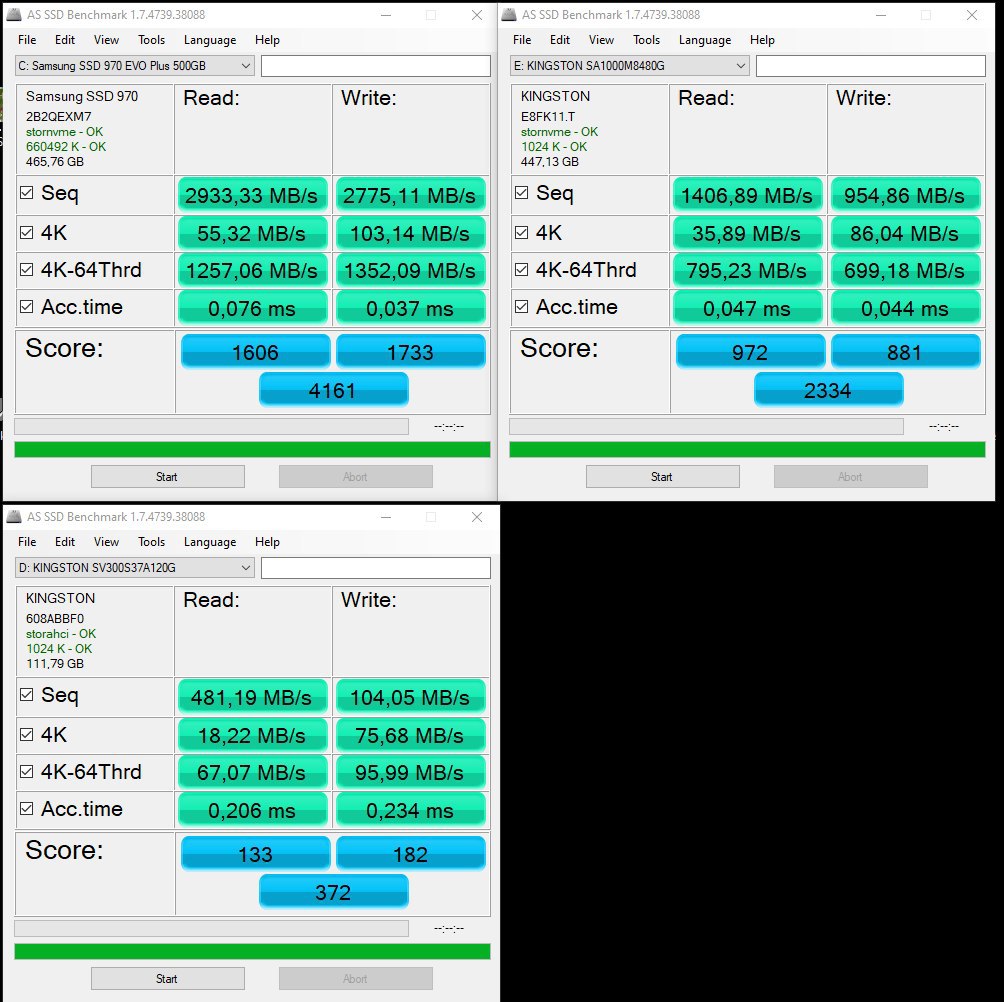Open Tools menu in KINGSTON SV300S37A120G window
This screenshot has height=1002, width=1004.
click(x=152, y=542)
